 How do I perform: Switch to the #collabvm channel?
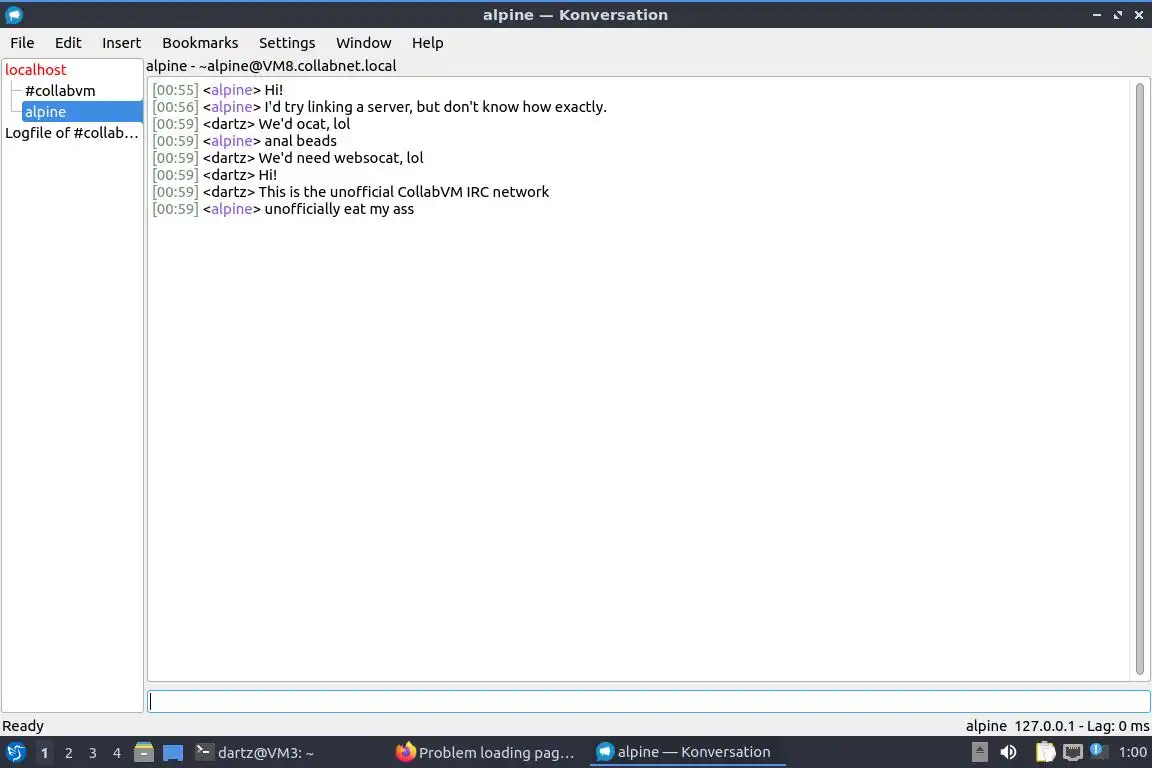(60, 91)
